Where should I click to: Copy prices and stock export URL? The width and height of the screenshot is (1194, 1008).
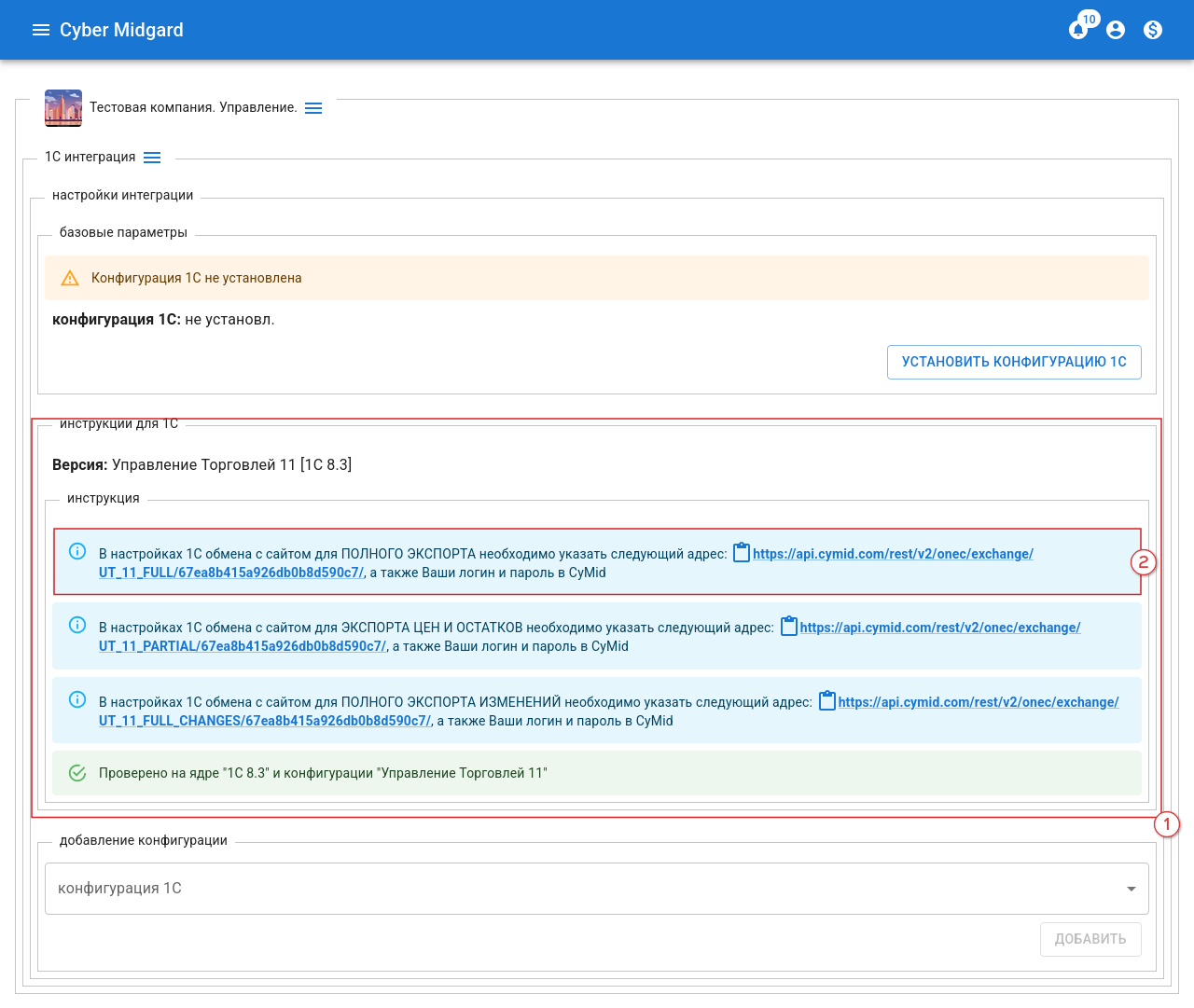pyautogui.click(x=789, y=627)
